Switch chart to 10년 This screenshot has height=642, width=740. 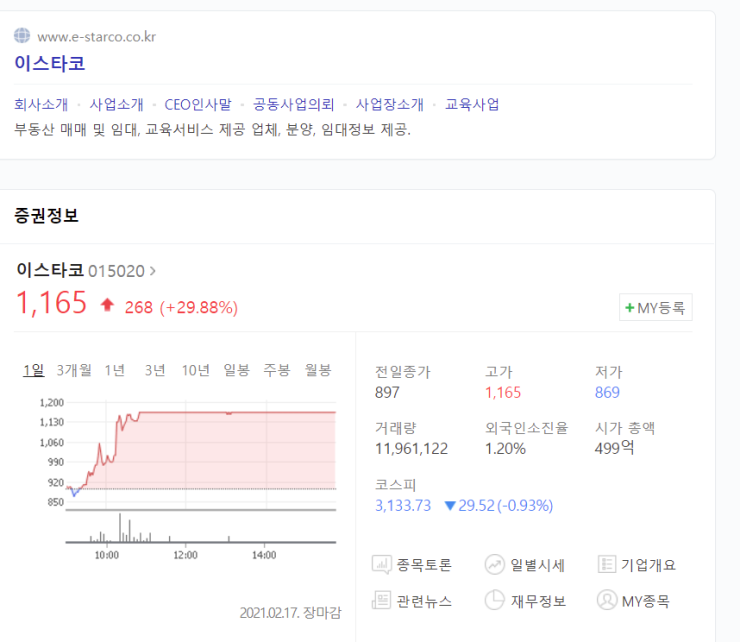tap(196, 370)
